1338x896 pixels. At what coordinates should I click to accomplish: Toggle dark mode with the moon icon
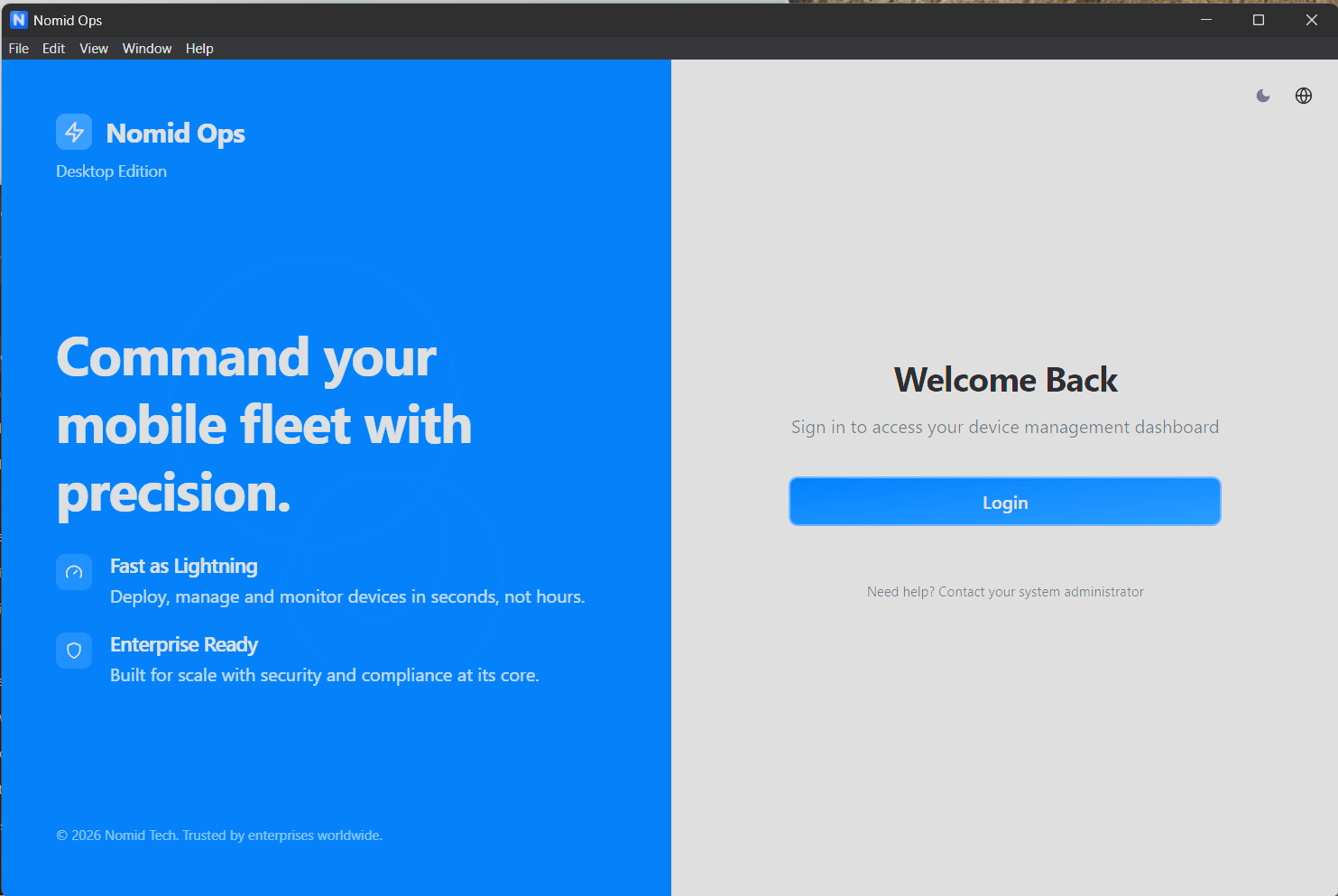[1263, 96]
